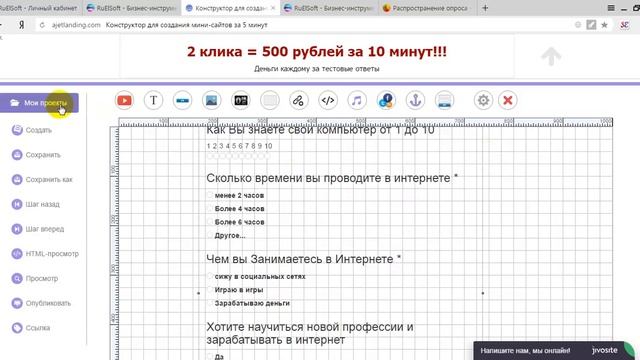Open the Ссылка sidebar item
Viewport: 640px width, 360px height.
coord(31,328)
